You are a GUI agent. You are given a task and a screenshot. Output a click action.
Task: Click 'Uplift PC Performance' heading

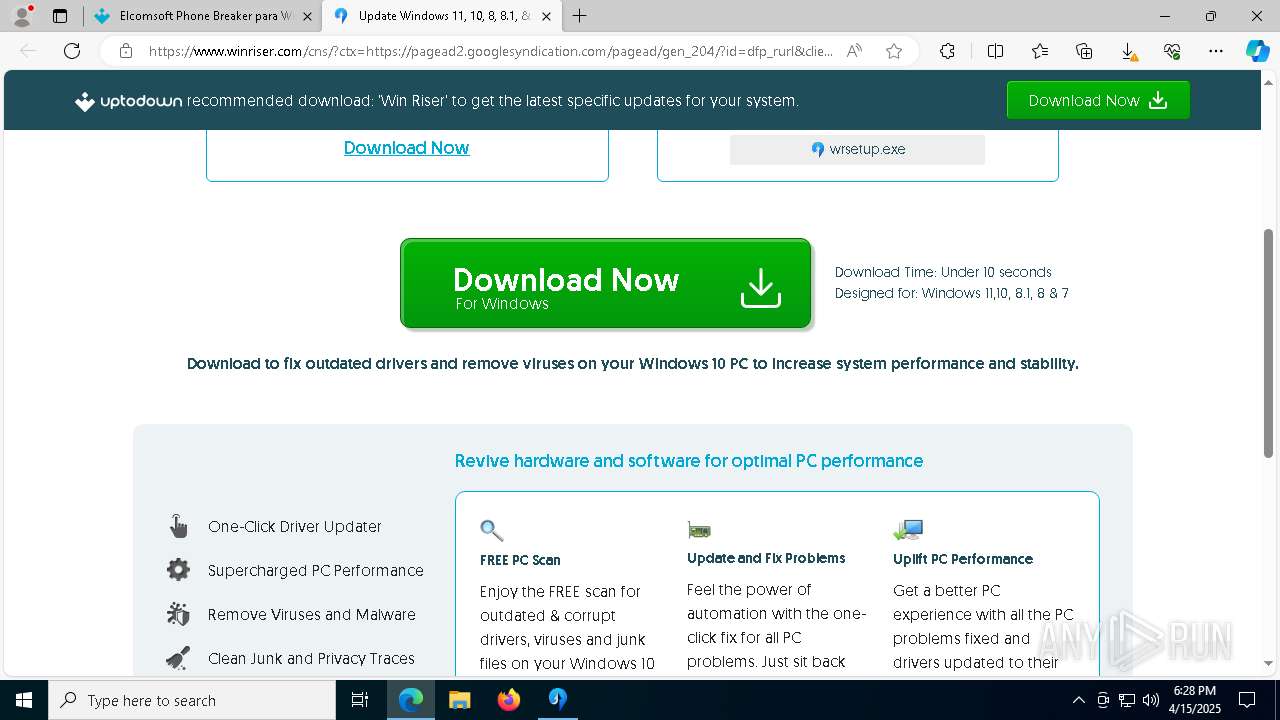pyautogui.click(x=963, y=559)
